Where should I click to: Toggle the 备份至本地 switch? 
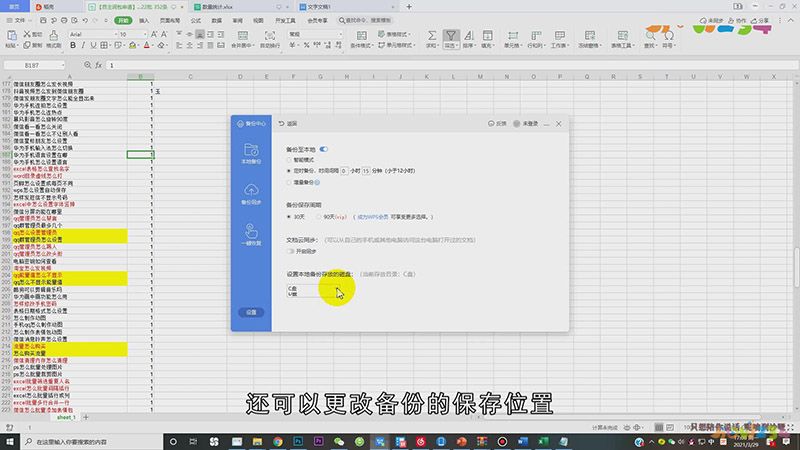324,149
